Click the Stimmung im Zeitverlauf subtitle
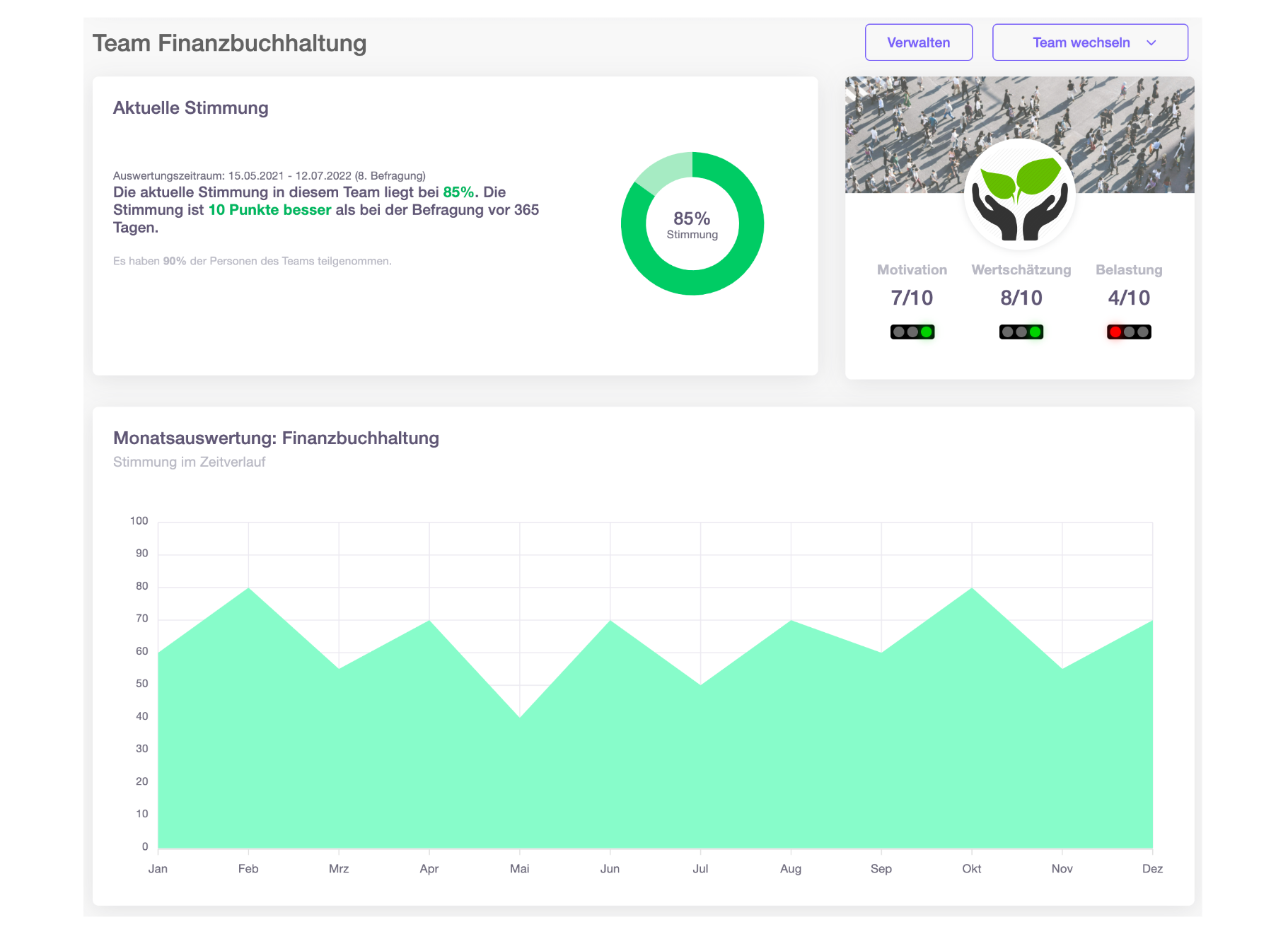This screenshot has width=1288, height=934. [189, 462]
